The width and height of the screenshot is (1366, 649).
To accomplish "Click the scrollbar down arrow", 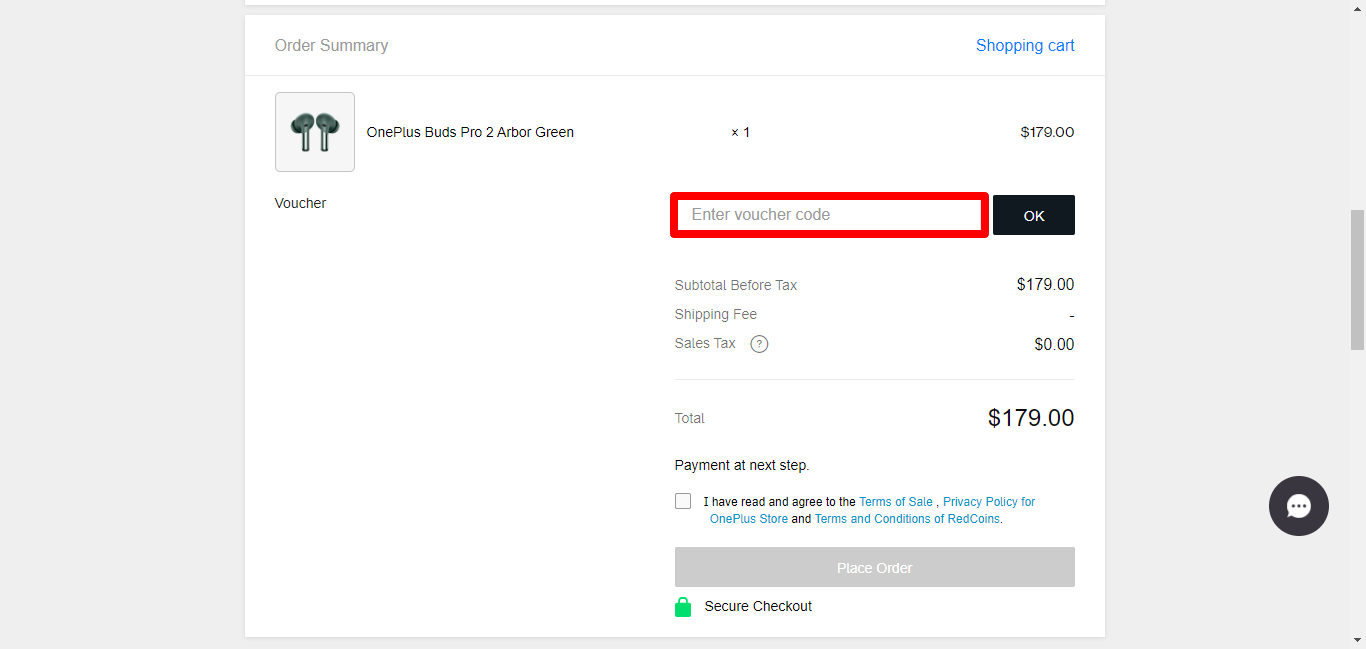I will coord(1357,640).
